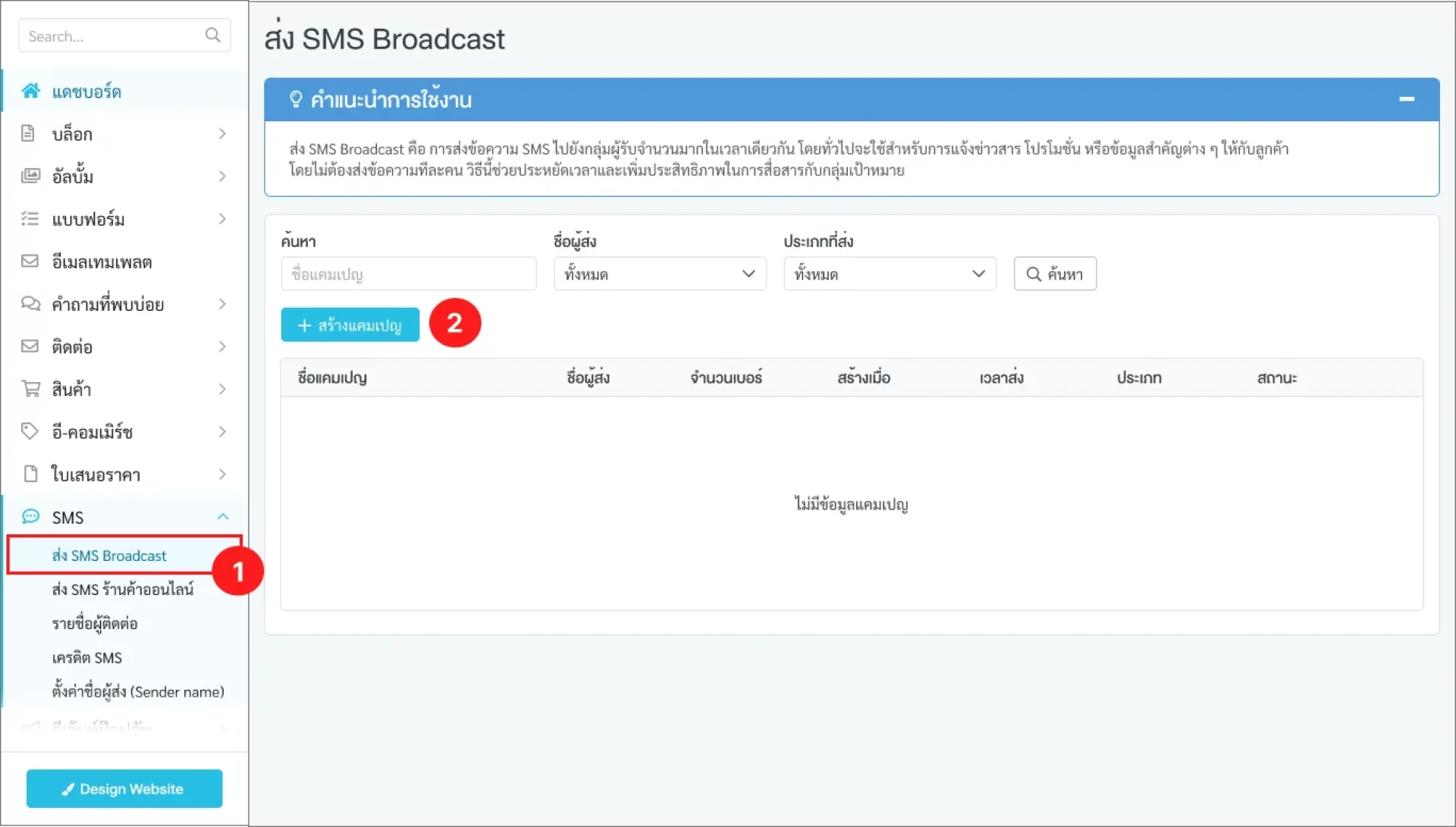Click the price tag icon for อี-คอมเมิร์ซ

(30, 431)
